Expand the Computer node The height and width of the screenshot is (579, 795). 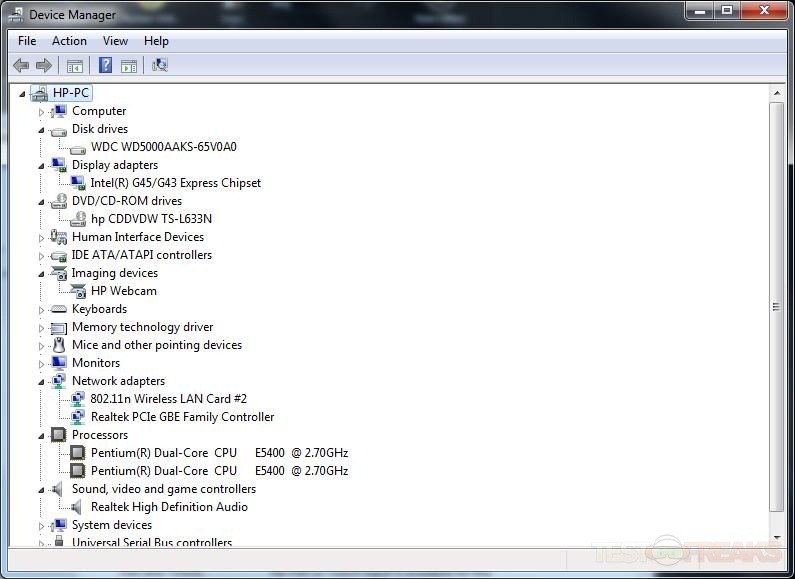pos(42,112)
